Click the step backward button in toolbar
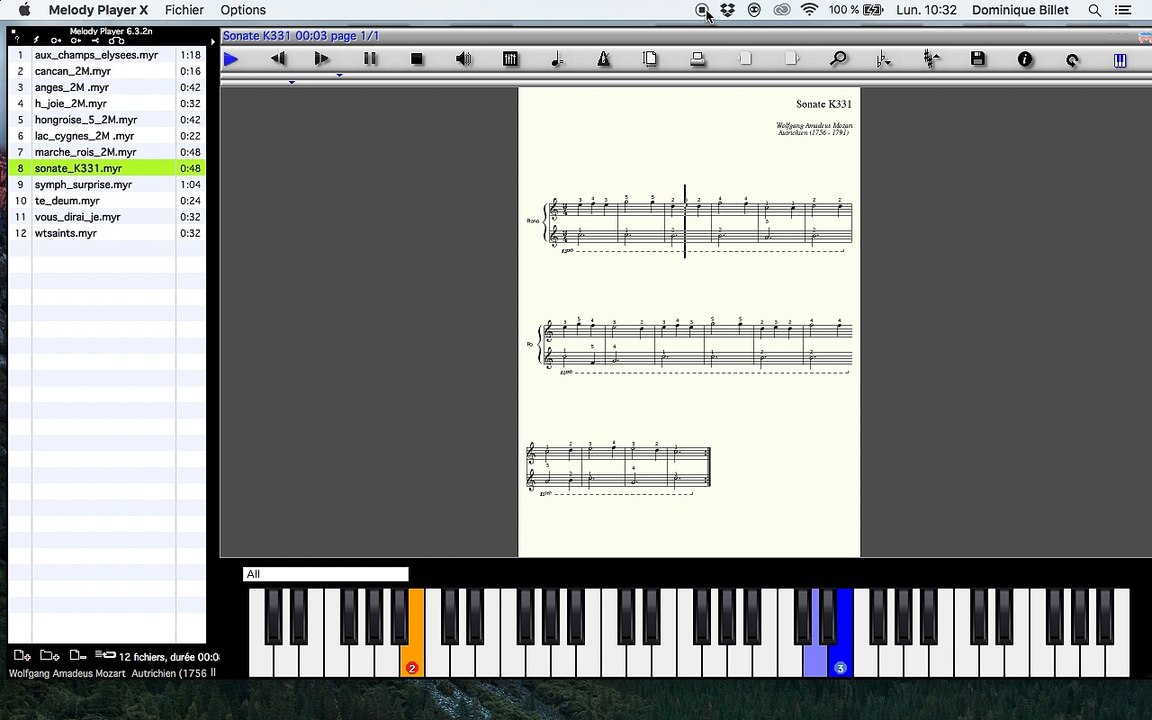The width and height of the screenshot is (1152, 720). pos(278,59)
